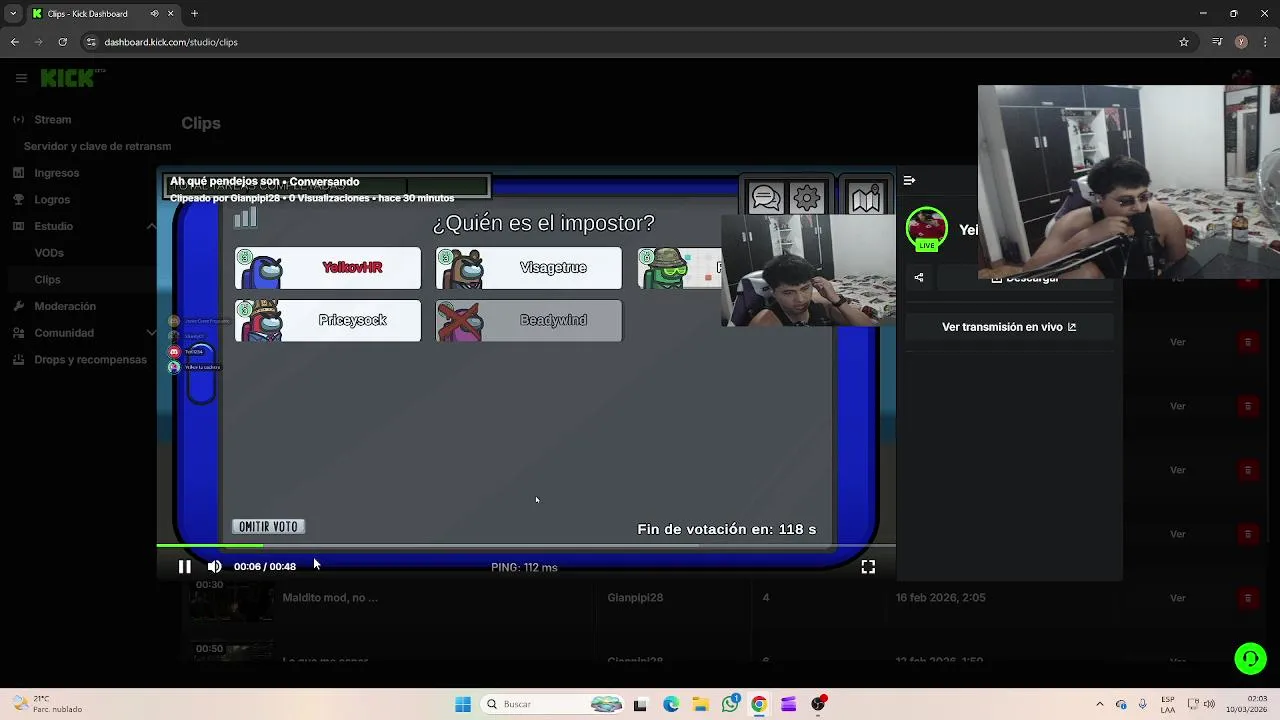
Task: Open the tab search dropdown
Action: point(13,14)
